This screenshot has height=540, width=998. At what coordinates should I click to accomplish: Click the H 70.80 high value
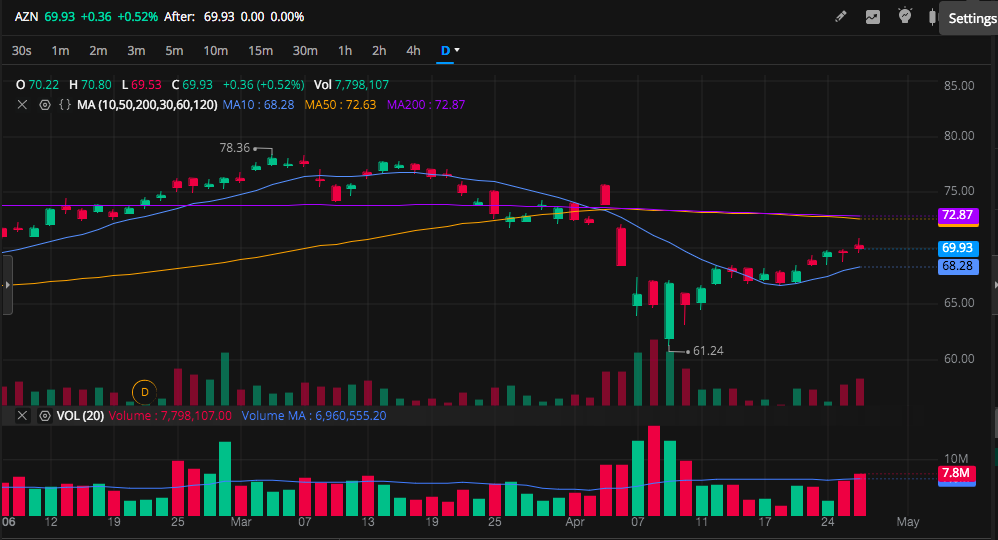(x=90, y=85)
